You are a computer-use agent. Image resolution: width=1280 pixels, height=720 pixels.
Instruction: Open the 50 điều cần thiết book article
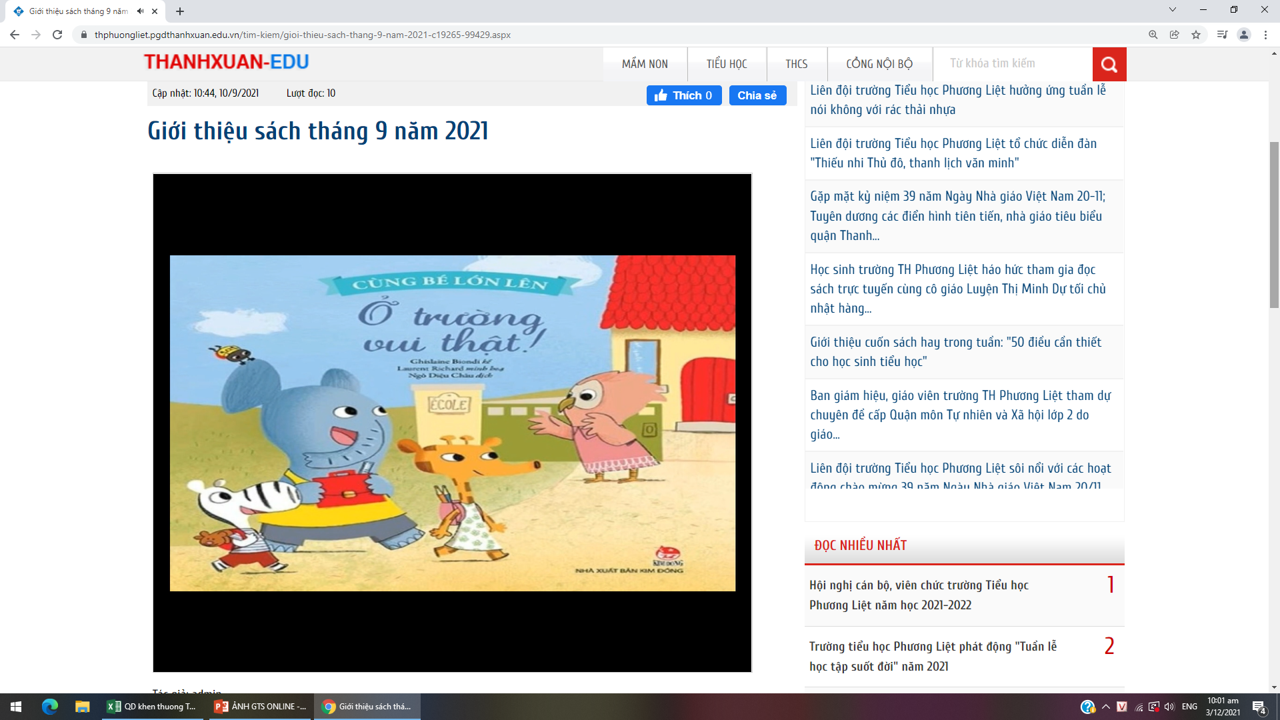tap(955, 352)
